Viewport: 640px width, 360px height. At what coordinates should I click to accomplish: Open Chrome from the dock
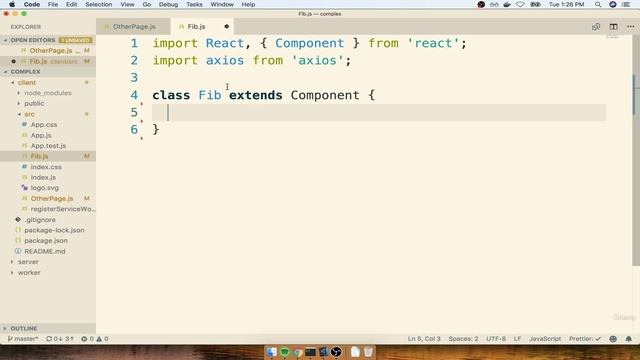pyautogui.click(x=298, y=351)
